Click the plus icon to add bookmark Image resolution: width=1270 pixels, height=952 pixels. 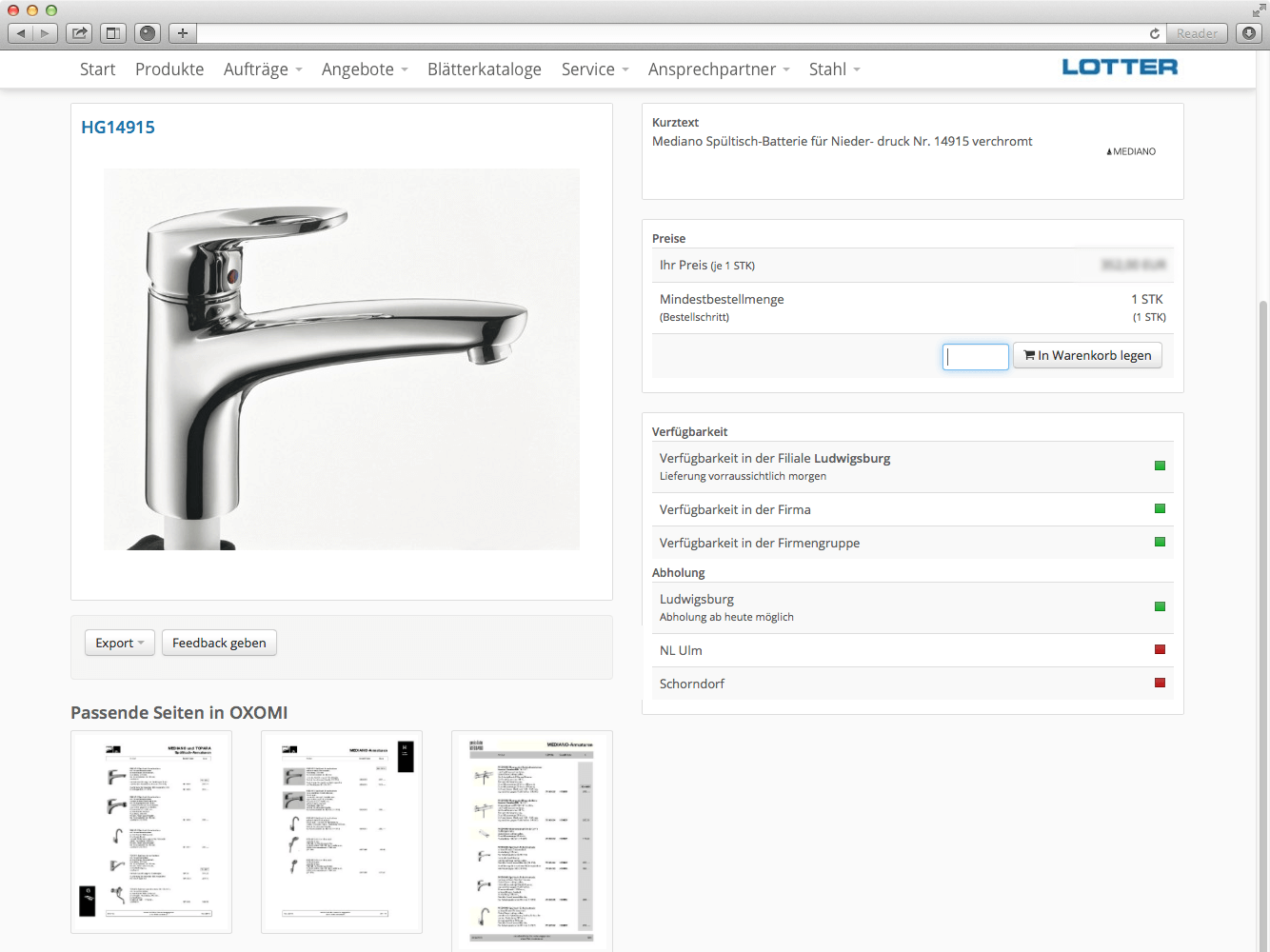pos(182,33)
